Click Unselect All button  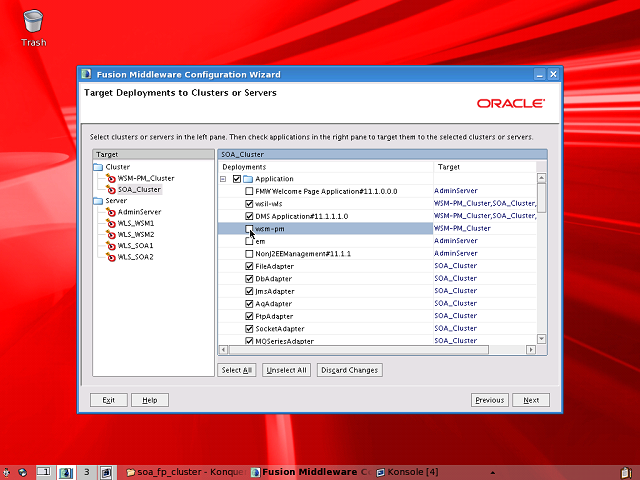pos(287,370)
